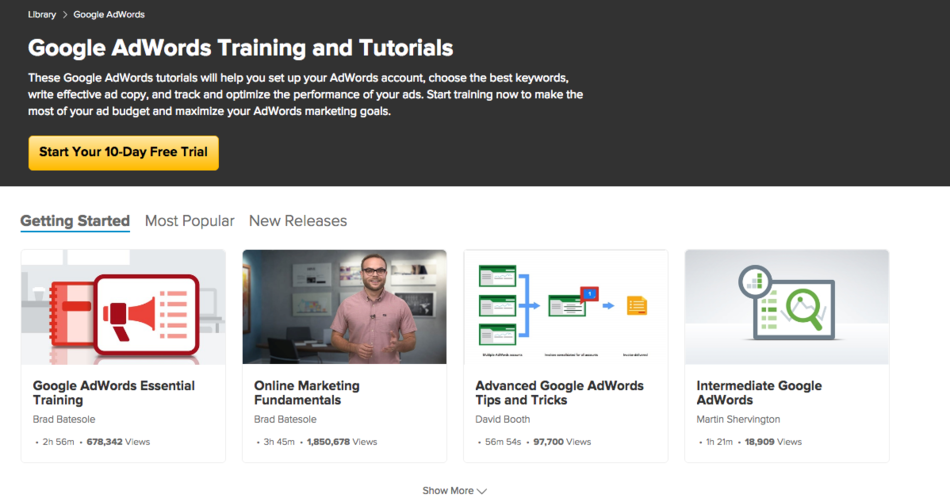Open Google AdWords Essential Training megaphone thumbnail
This screenshot has width=950, height=498.
[x=123, y=307]
